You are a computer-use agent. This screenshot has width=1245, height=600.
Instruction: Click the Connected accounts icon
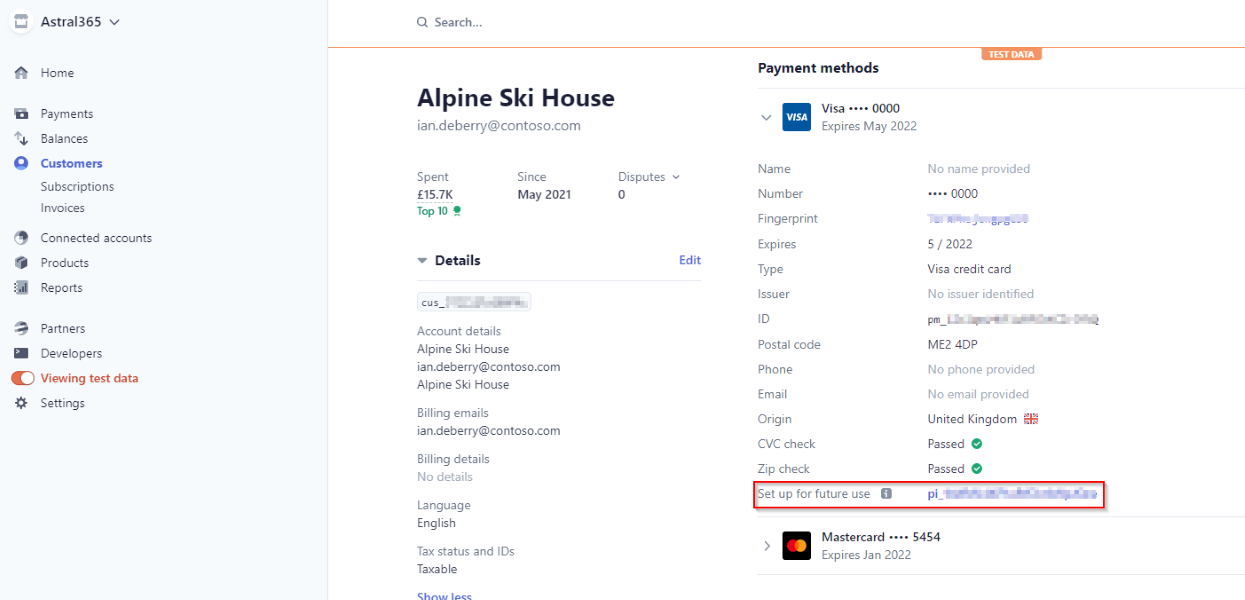pyautogui.click(x=21, y=238)
